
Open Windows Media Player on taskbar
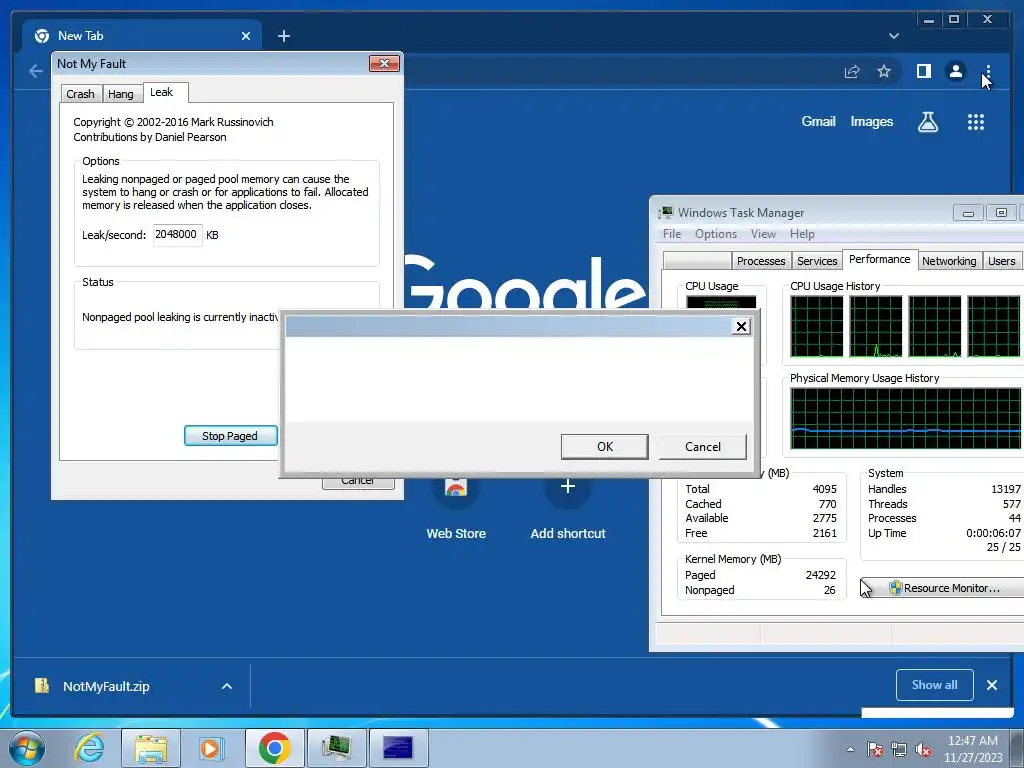[210, 748]
